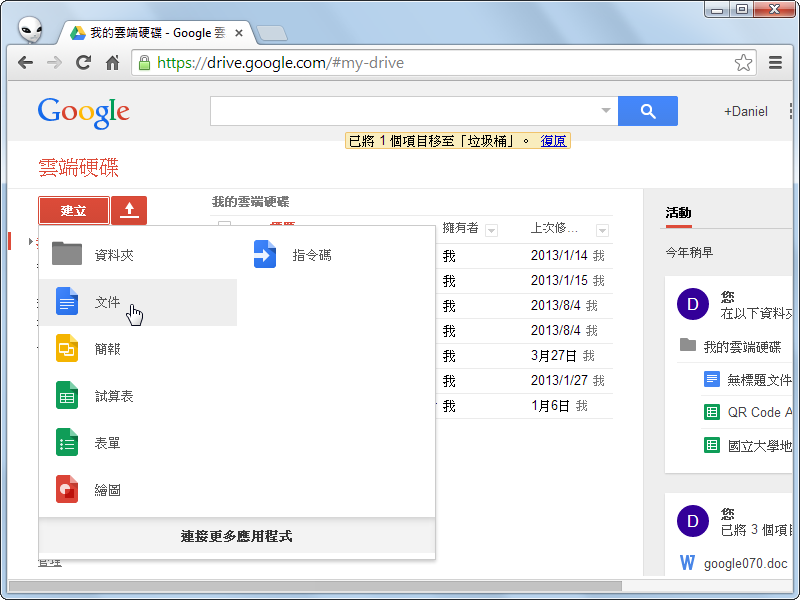Click the 復原 undo link
Image resolution: width=800 pixels, height=600 pixels.
coord(553,141)
